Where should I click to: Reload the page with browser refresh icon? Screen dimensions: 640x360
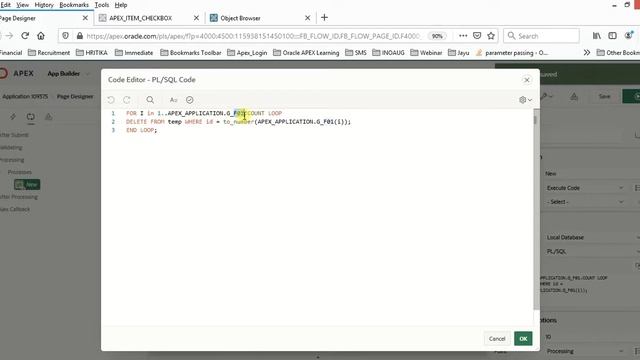25,36
